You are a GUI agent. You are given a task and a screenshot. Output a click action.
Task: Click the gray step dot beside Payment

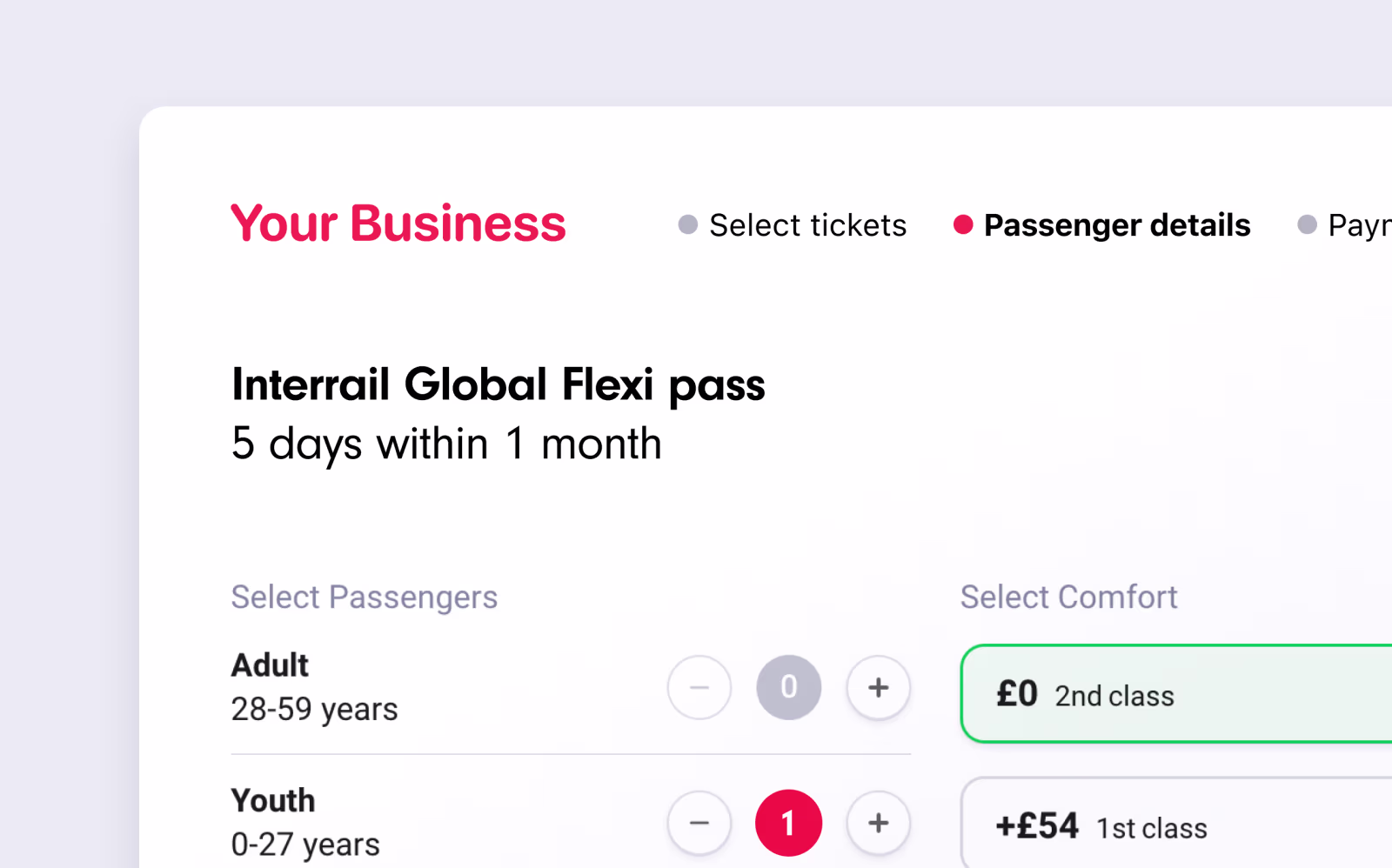pos(1307,224)
